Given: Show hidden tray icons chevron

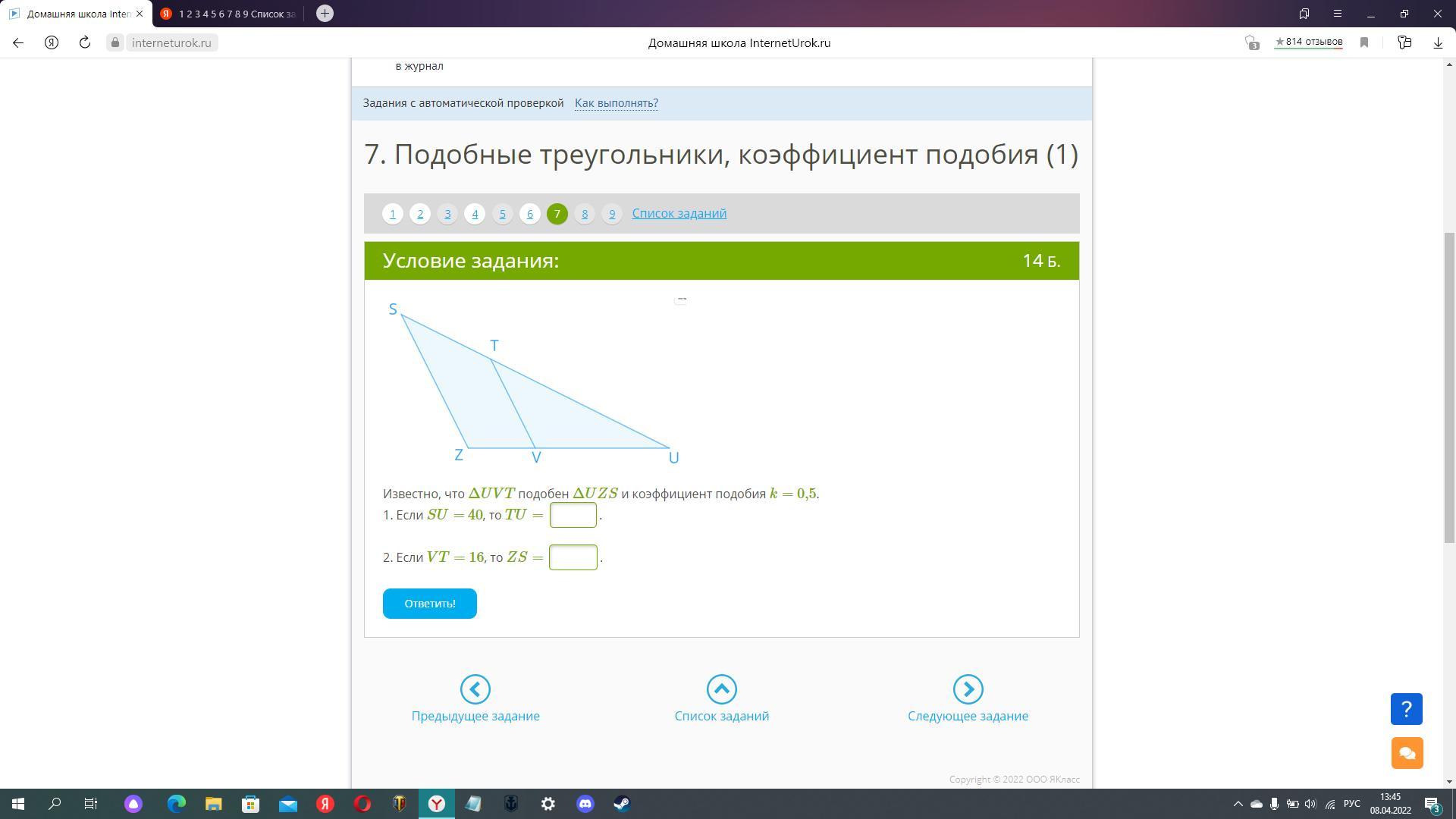Looking at the screenshot, I should pos(1238,804).
